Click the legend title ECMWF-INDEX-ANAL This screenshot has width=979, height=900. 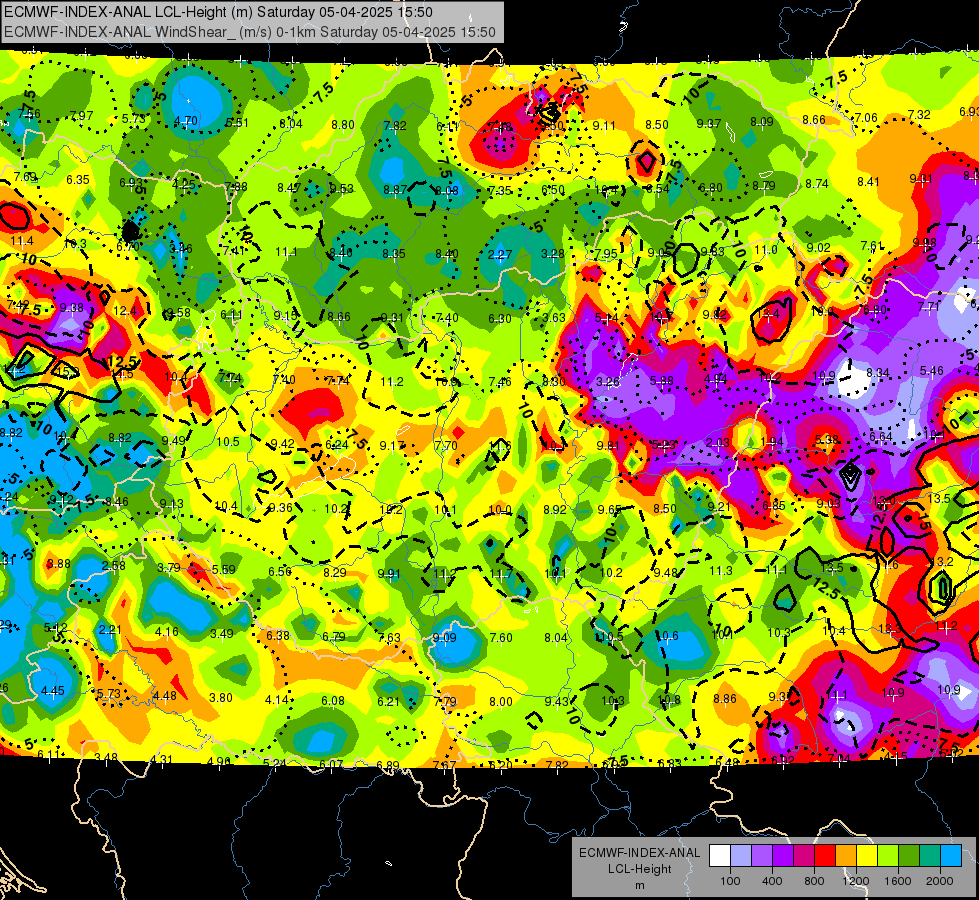click(x=639, y=853)
